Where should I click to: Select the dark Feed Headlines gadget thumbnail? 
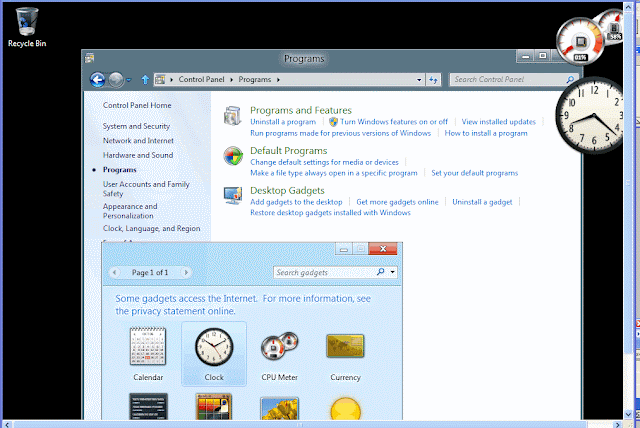(x=148, y=406)
